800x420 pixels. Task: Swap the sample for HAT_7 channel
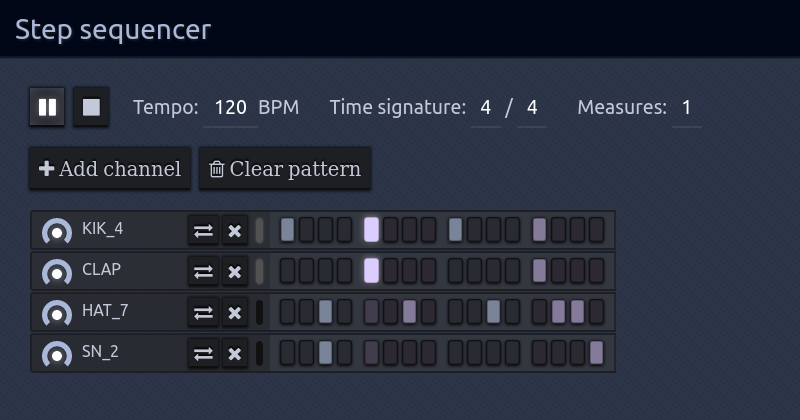[x=203, y=313]
